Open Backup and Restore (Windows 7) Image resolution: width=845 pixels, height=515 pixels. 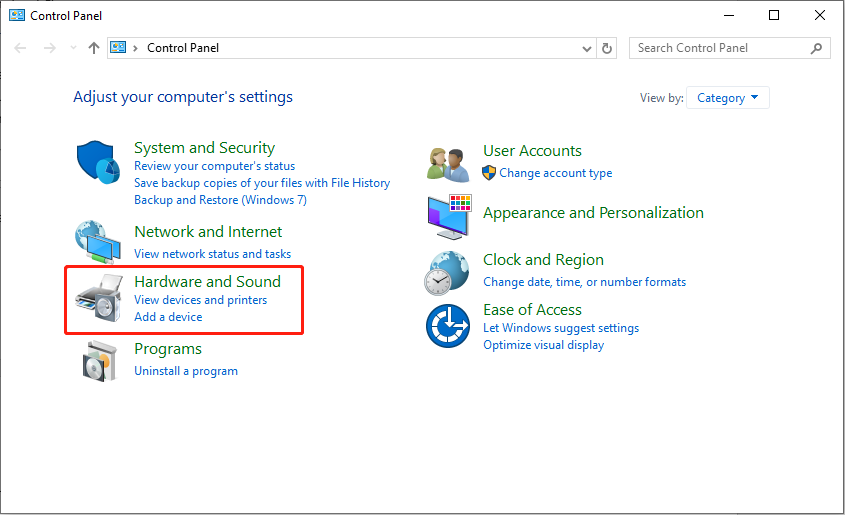pyautogui.click(x=220, y=200)
